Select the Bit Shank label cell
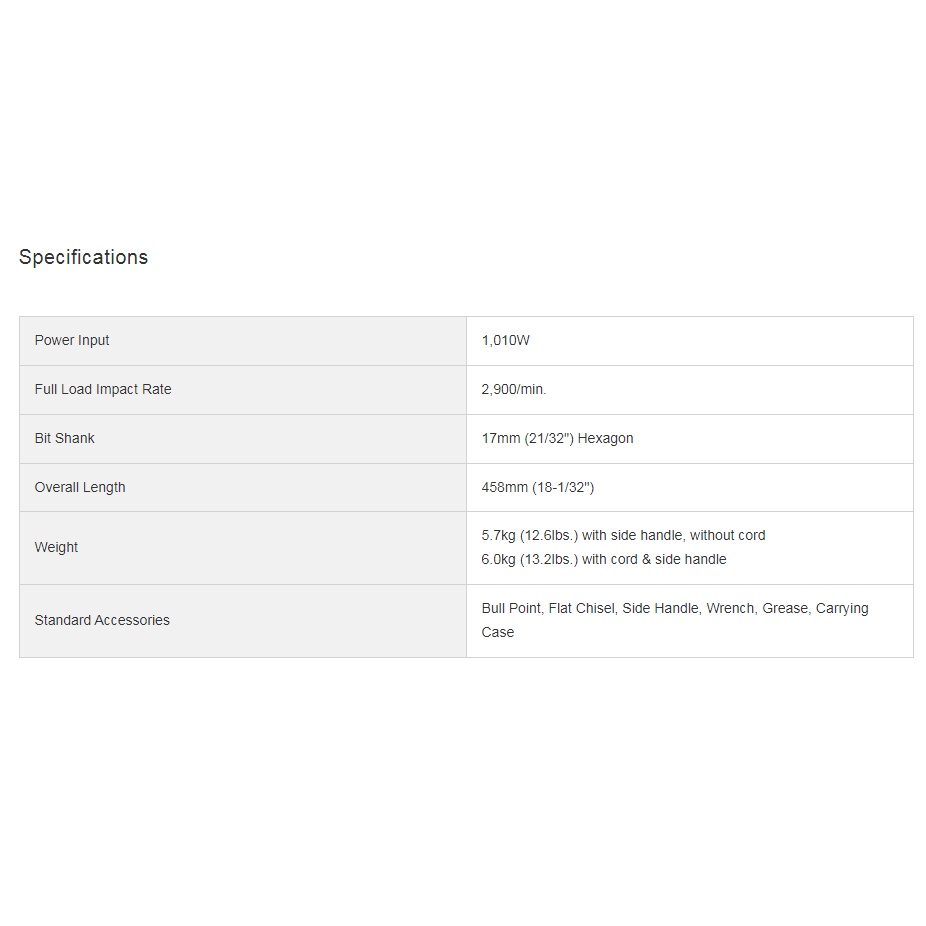The width and height of the screenshot is (926, 926). tap(65, 438)
